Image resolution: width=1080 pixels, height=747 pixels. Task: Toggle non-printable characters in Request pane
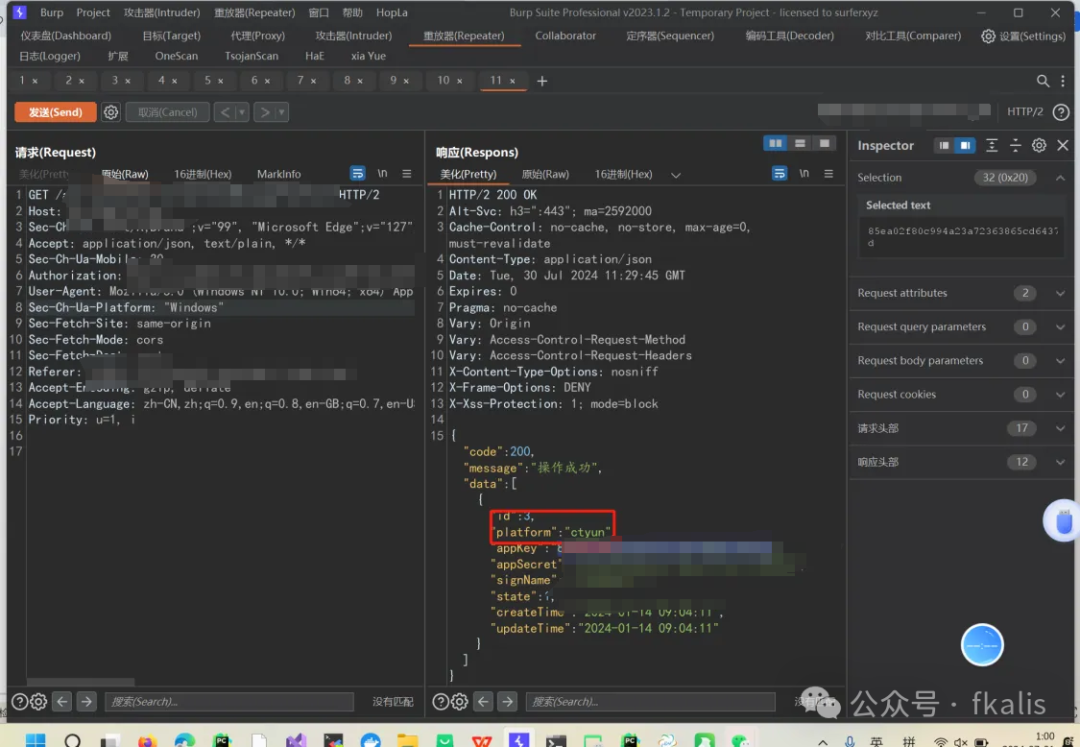pos(382,173)
